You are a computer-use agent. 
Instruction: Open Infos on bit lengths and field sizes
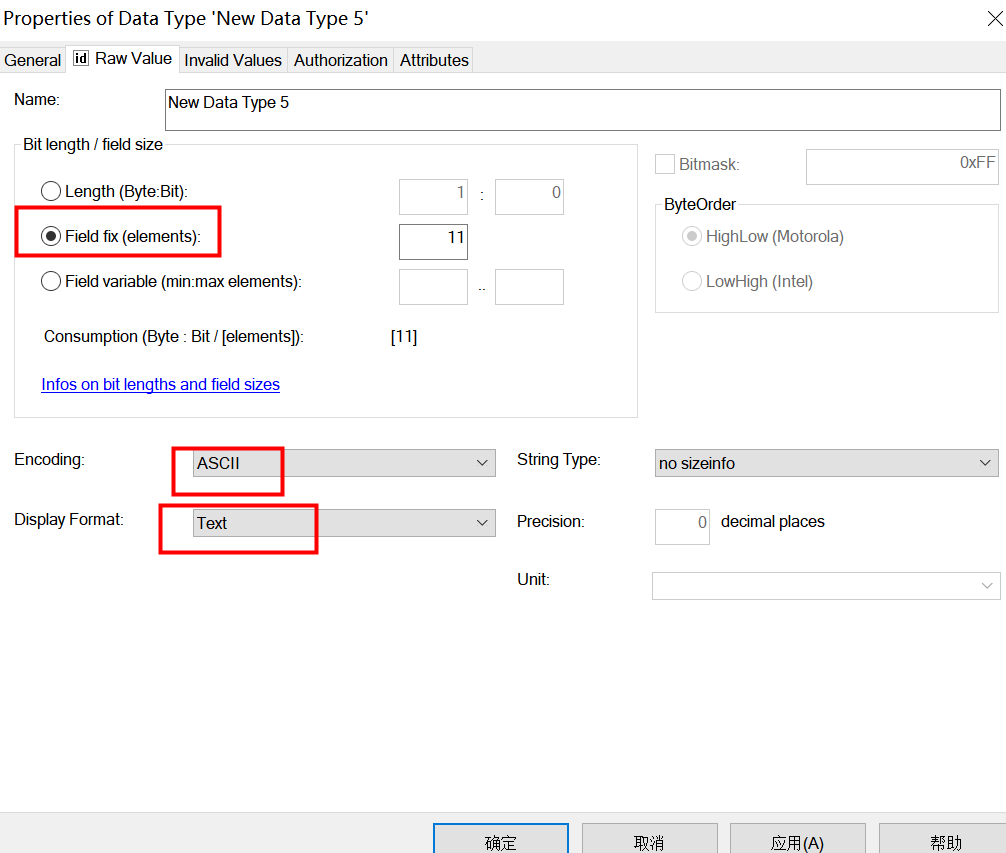(160, 384)
